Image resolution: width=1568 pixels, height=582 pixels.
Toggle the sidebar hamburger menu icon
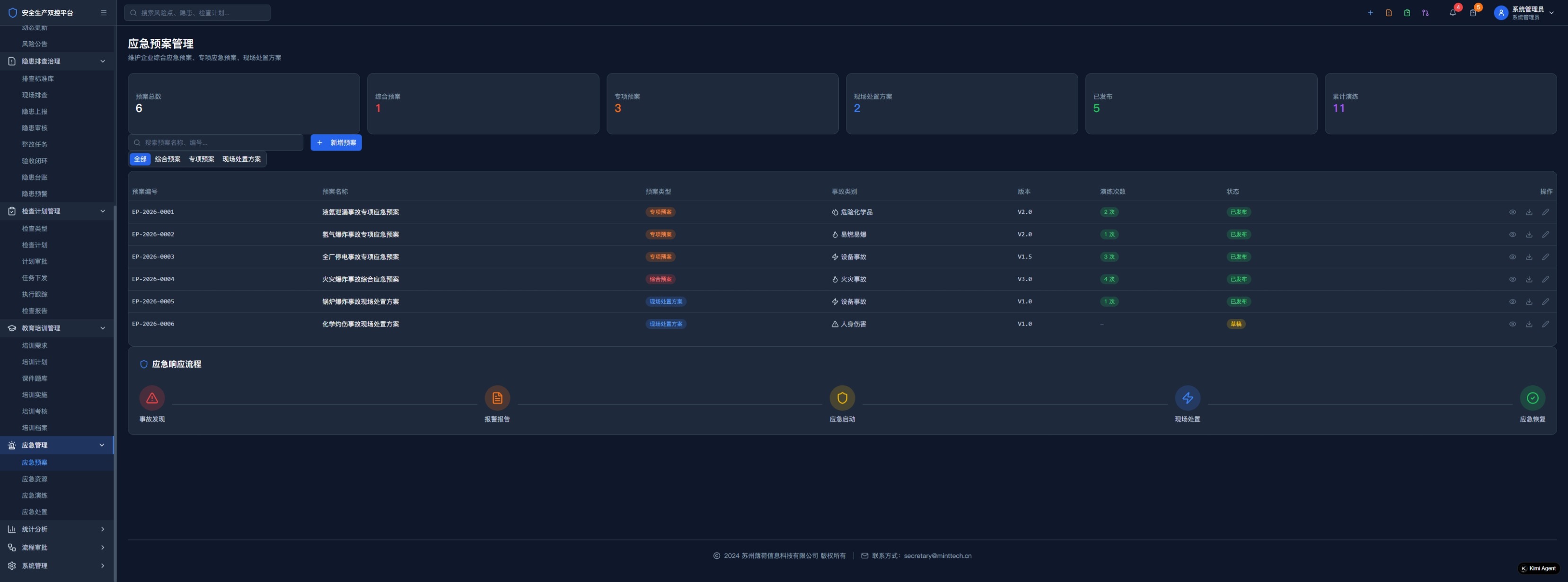pyautogui.click(x=104, y=13)
